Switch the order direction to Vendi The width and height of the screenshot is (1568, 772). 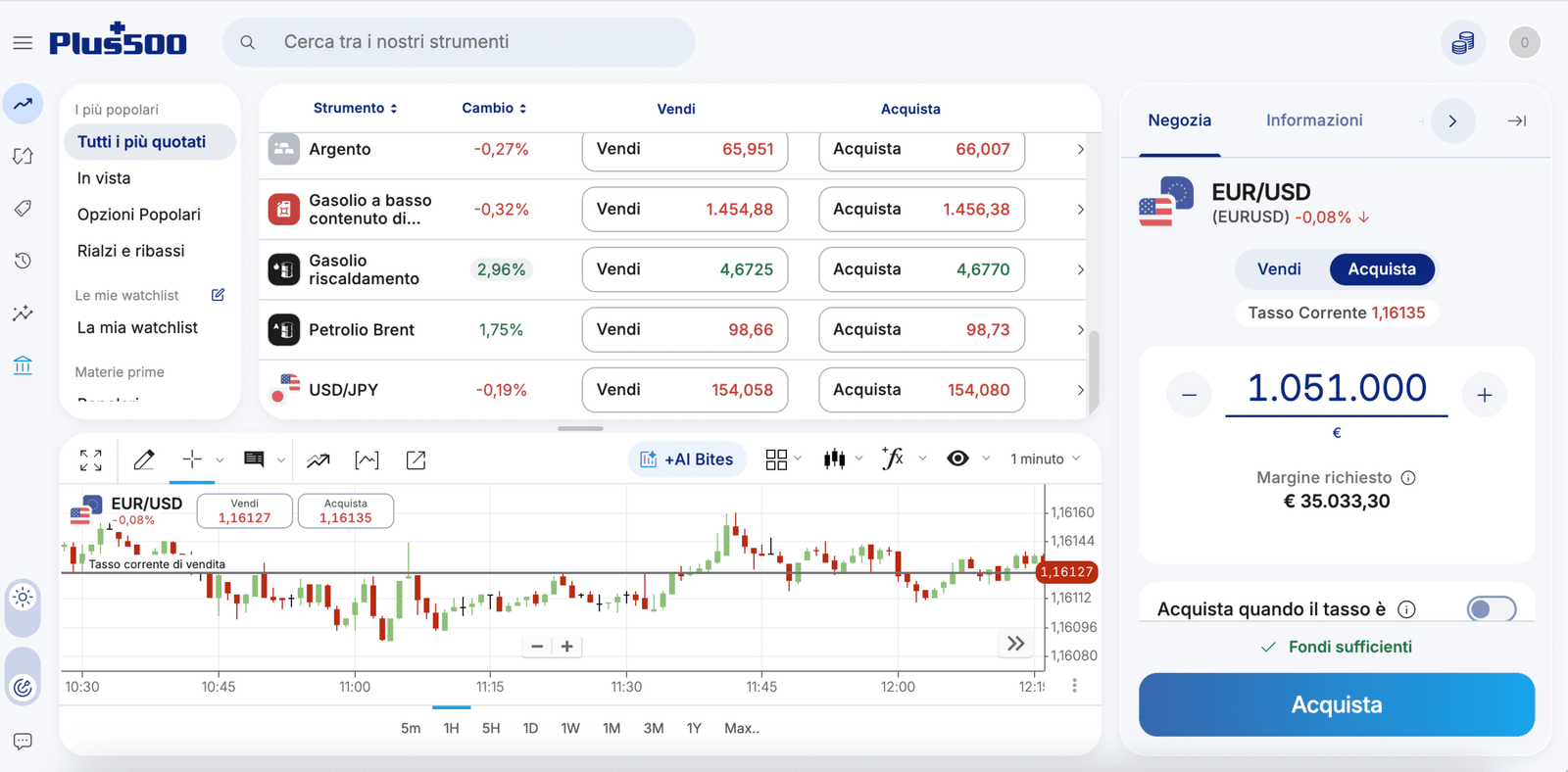point(1279,269)
